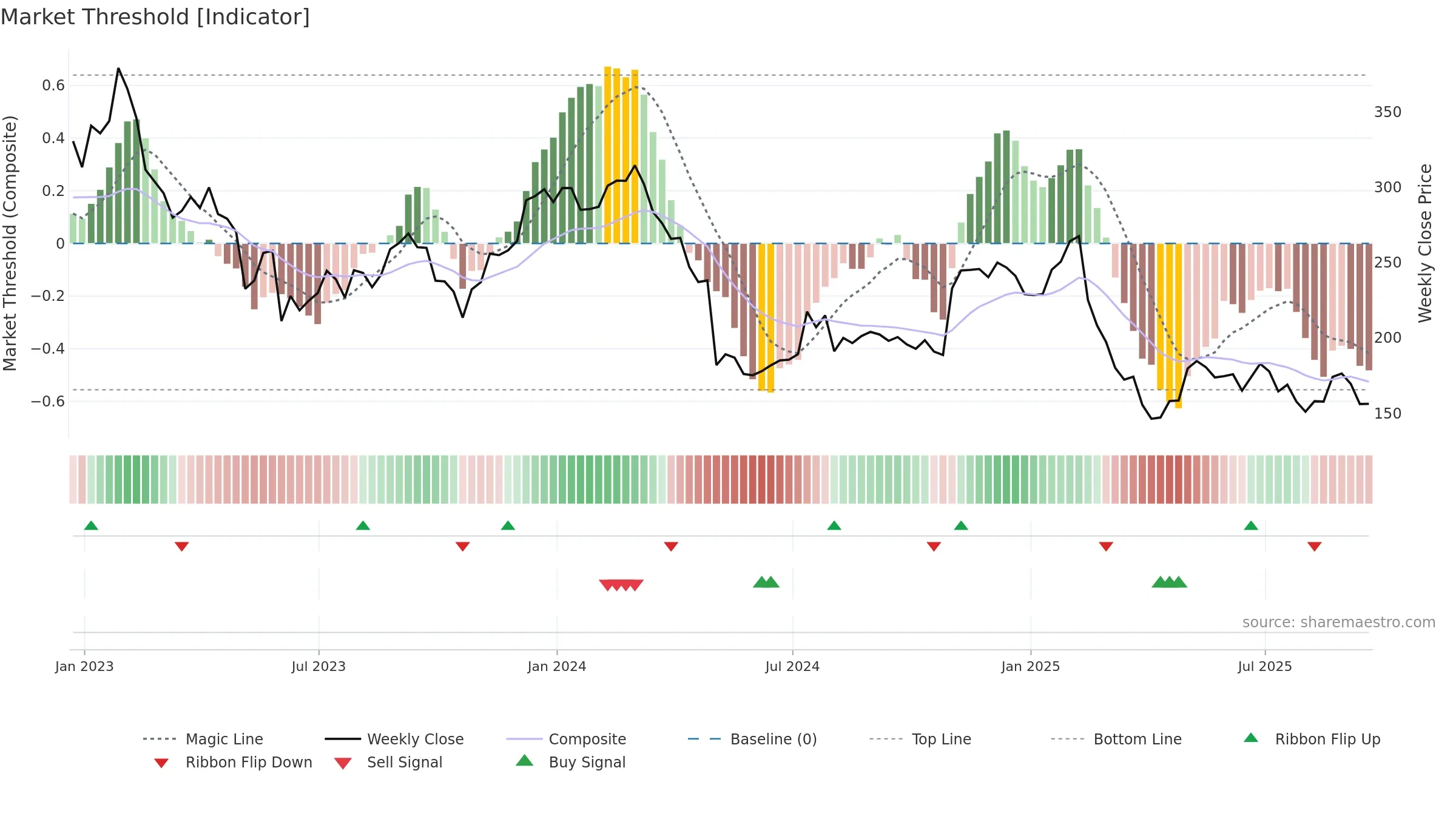Click the Jul 2024 x-axis label
The width and height of the screenshot is (1456, 819).
[x=792, y=666]
